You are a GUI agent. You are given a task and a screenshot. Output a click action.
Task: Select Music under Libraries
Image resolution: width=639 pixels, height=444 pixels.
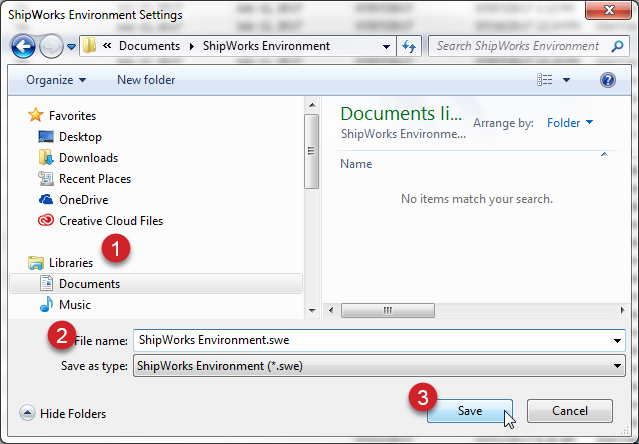tap(75, 305)
